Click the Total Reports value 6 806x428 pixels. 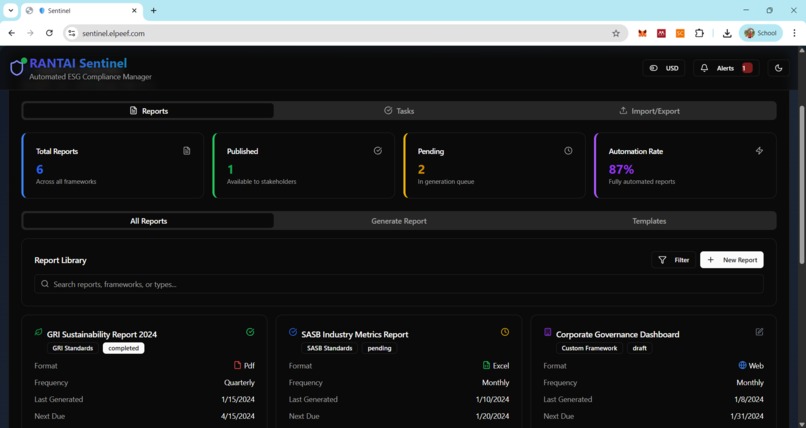[x=40, y=170]
